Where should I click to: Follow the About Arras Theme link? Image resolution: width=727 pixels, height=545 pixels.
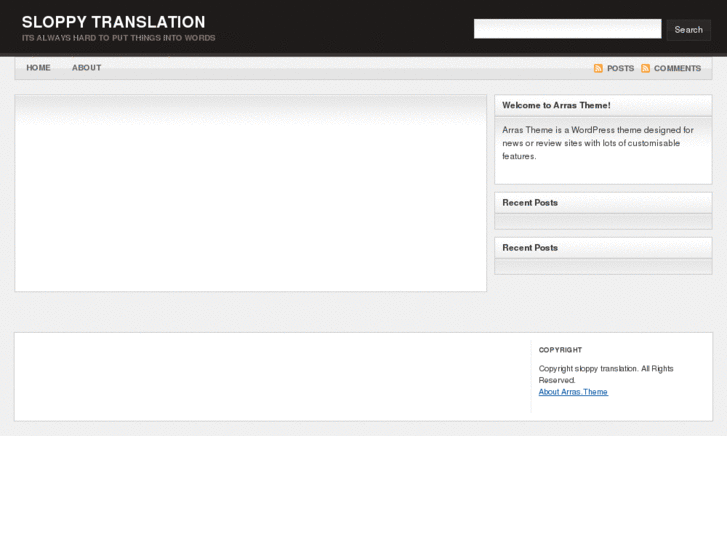pyautogui.click(x=573, y=392)
